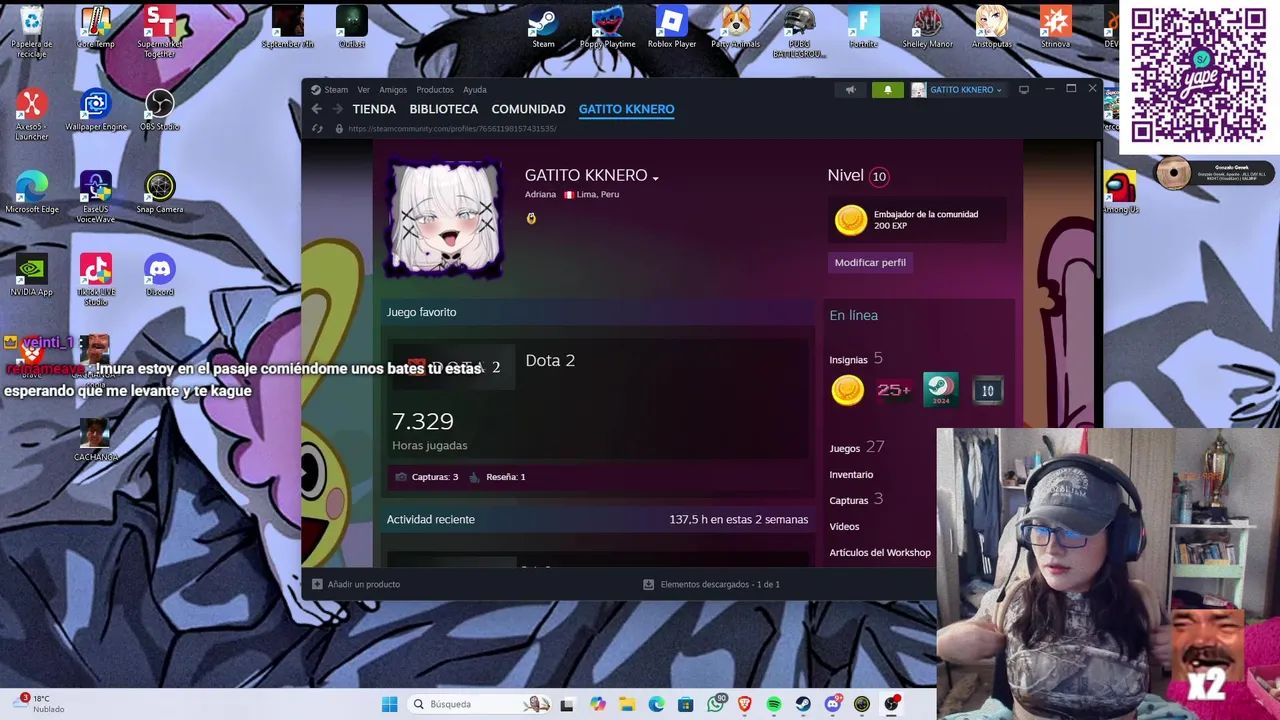Viewport: 1280px width, 720px height.
Task: Click the Windows Start button
Action: tap(389, 704)
